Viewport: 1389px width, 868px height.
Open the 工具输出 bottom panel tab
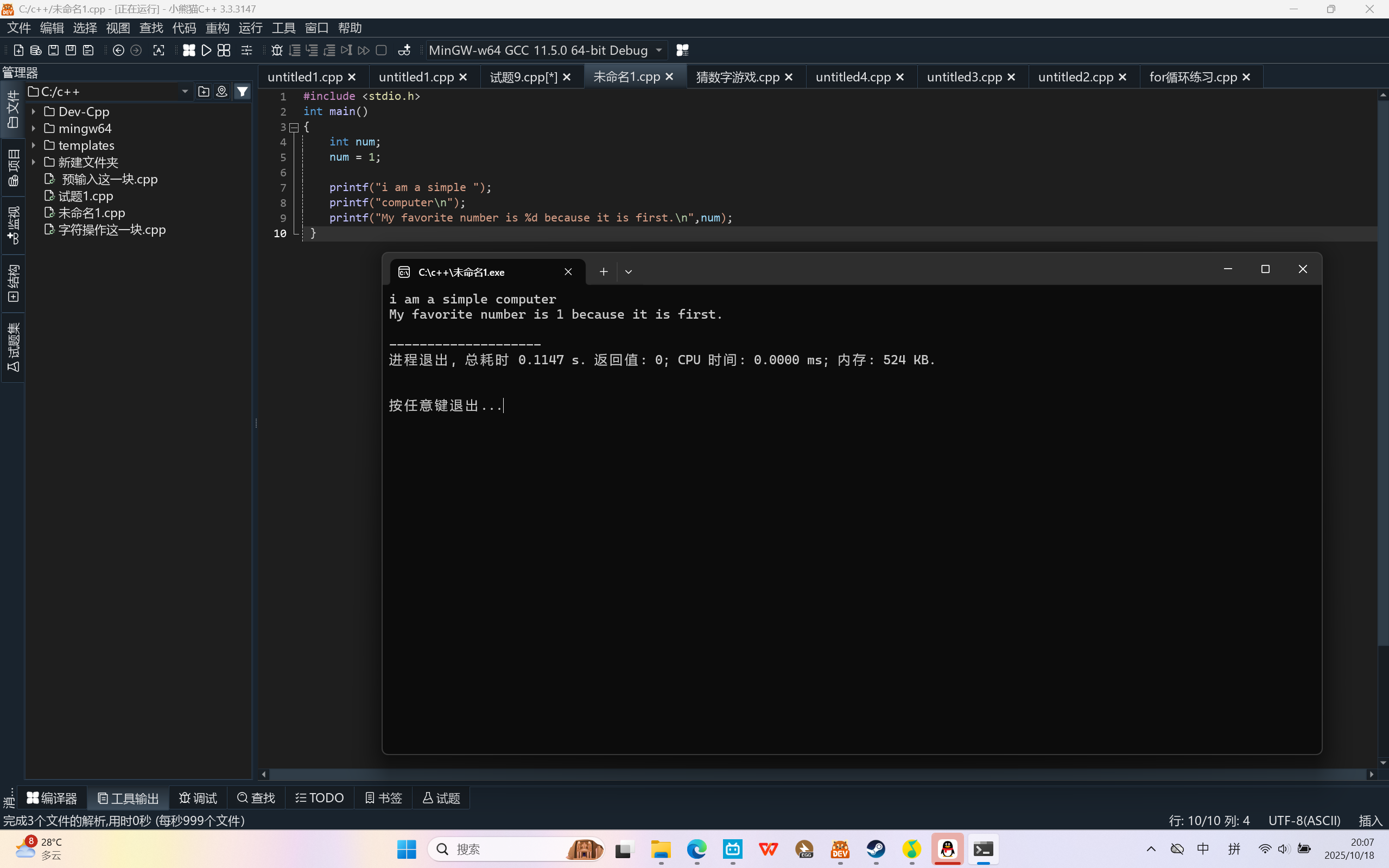(x=128, y=798)
